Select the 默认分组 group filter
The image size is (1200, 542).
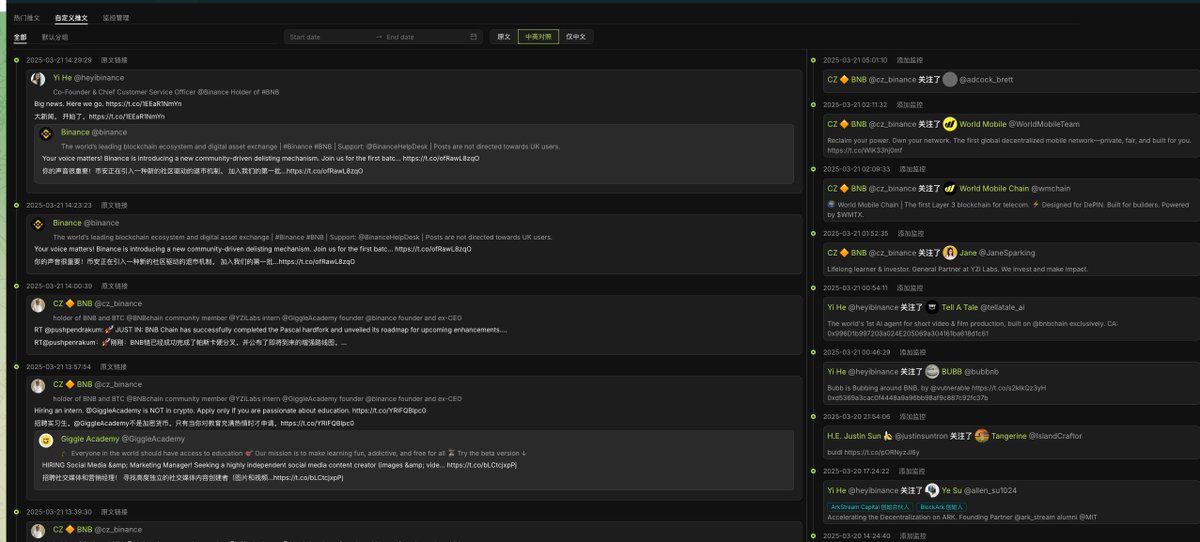pyautogui.click(x=55, y=37)
